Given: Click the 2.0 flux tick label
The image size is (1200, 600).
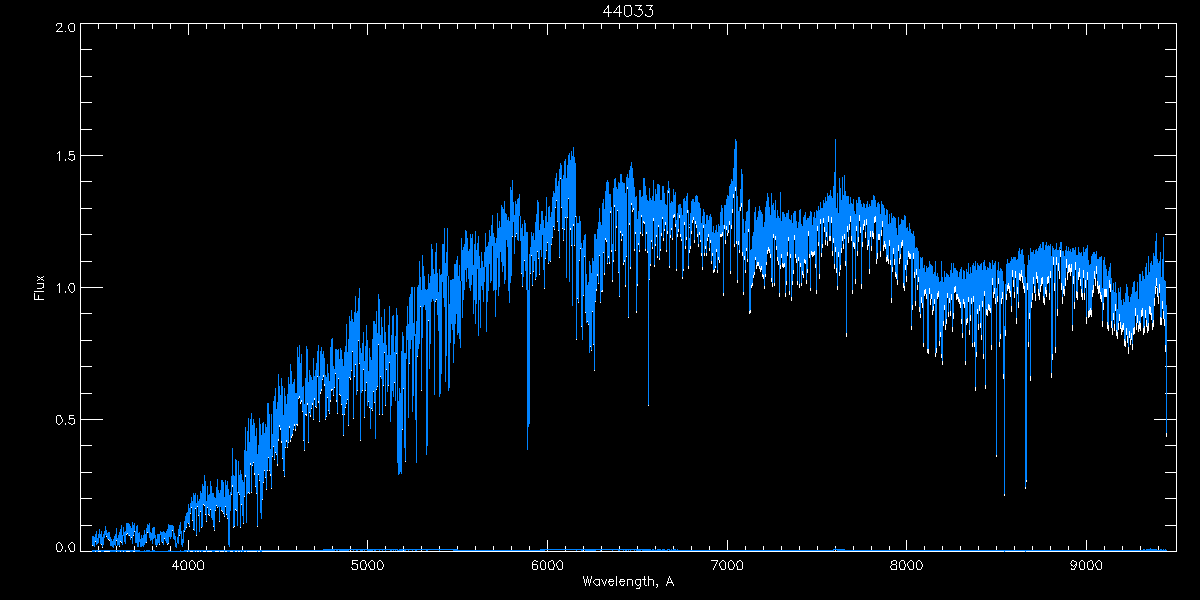Looking at the screenshot, I should (x=65, y=28).
